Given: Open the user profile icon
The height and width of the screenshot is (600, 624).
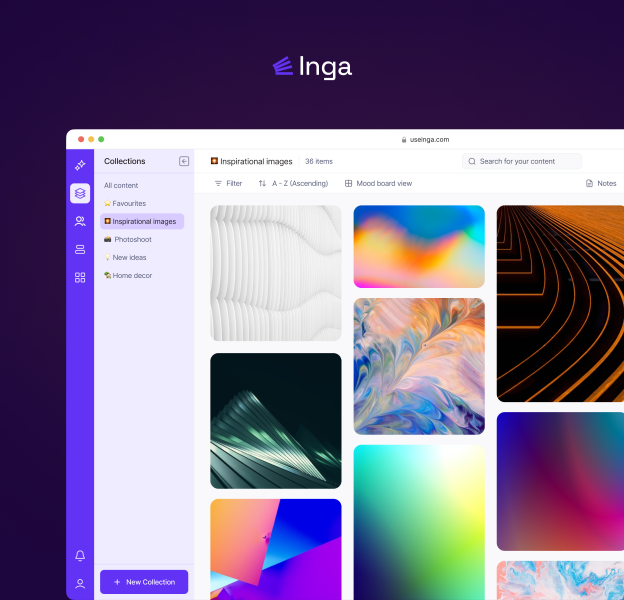Looking at the screenshot, I should (80, 583).
